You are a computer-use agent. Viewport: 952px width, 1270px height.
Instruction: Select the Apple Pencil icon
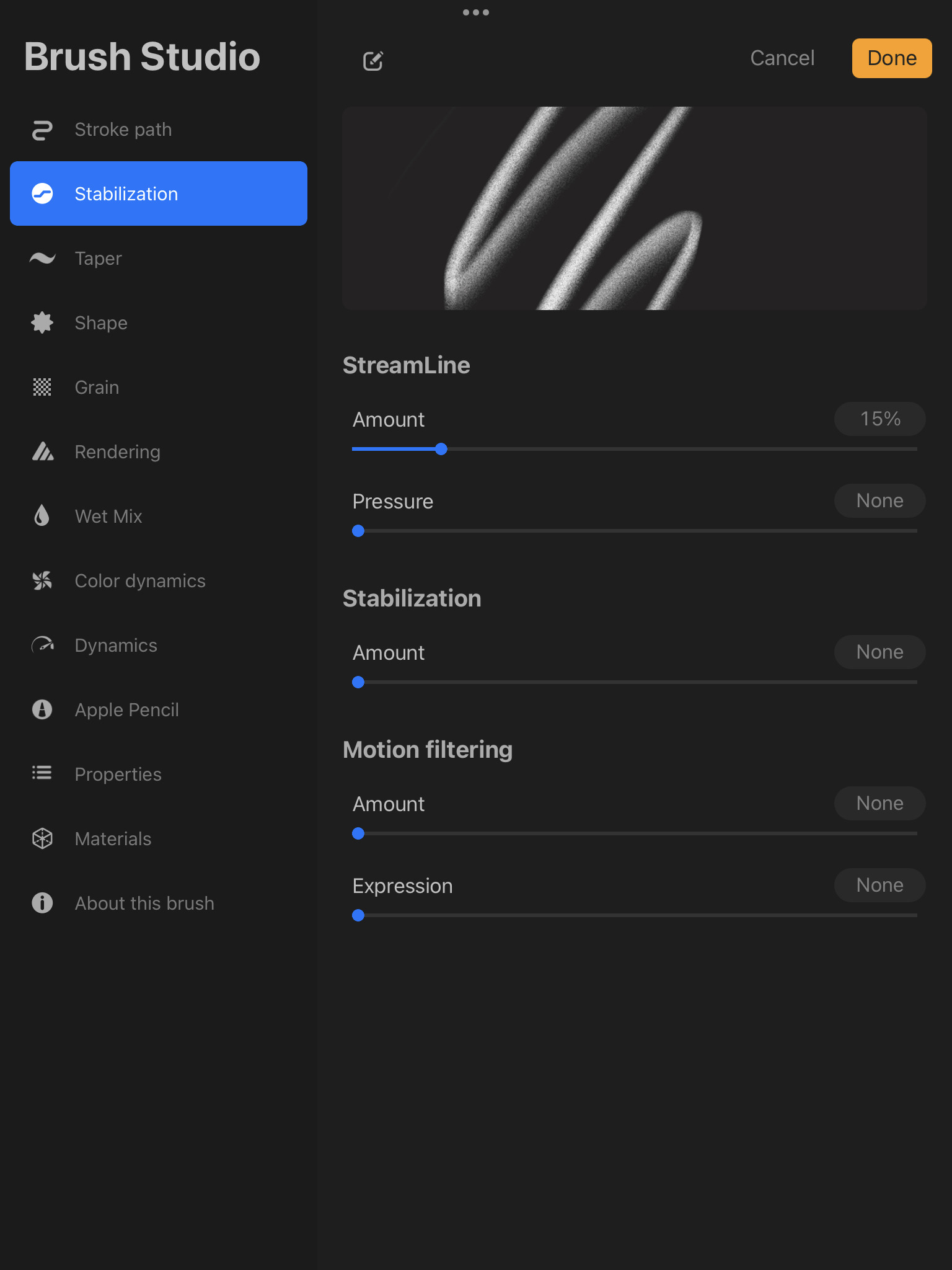42,709
